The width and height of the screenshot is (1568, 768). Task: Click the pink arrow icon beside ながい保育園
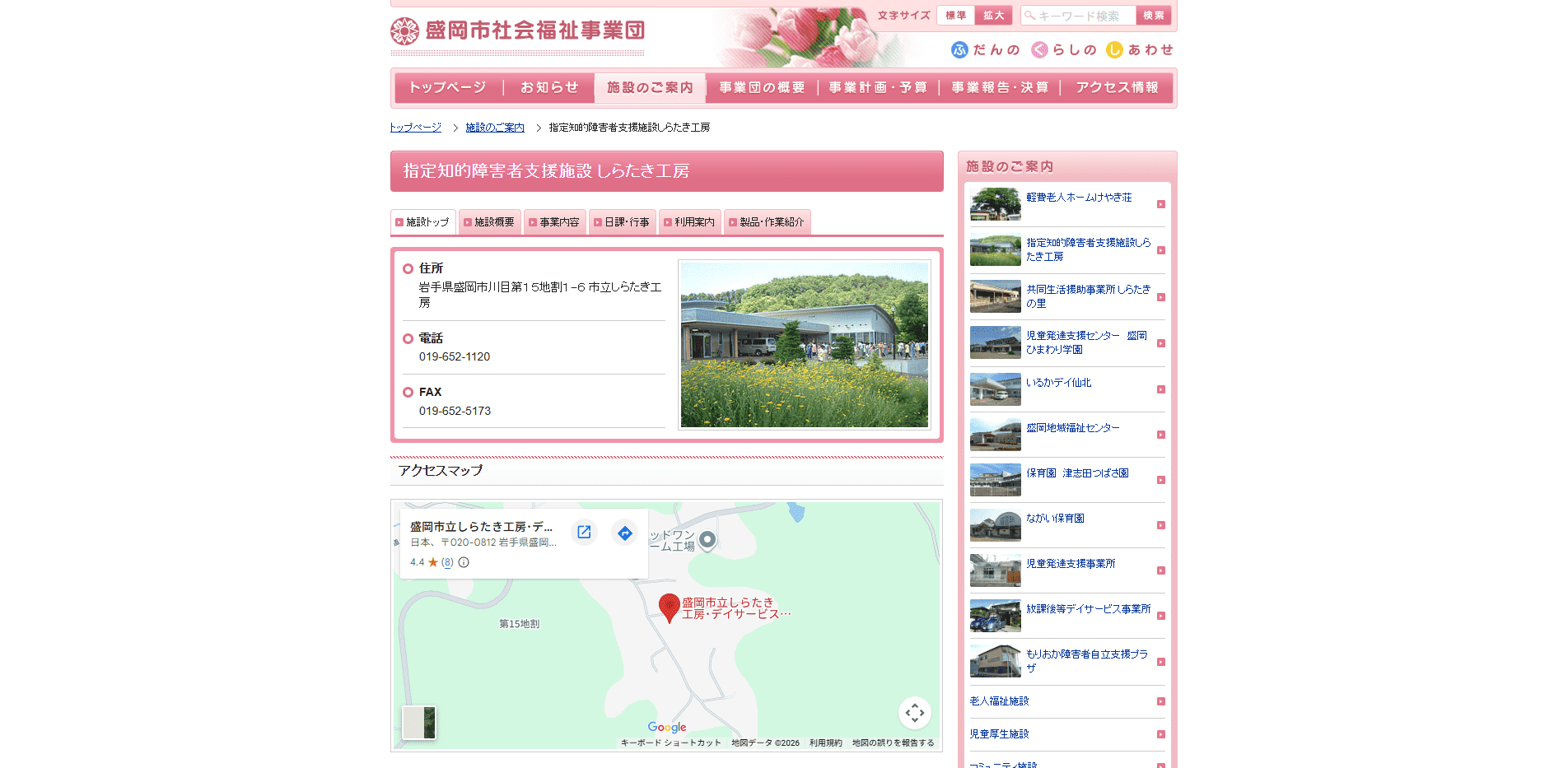coord(1161,525)
